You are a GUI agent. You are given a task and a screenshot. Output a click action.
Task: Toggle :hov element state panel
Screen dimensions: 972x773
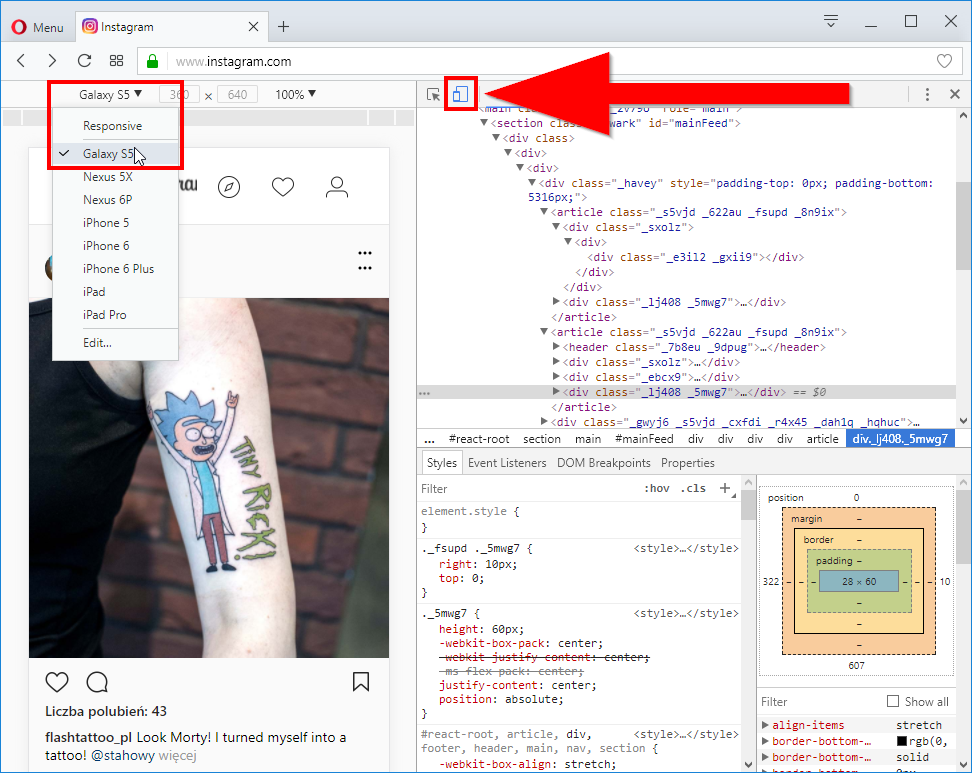pos(656,488)
